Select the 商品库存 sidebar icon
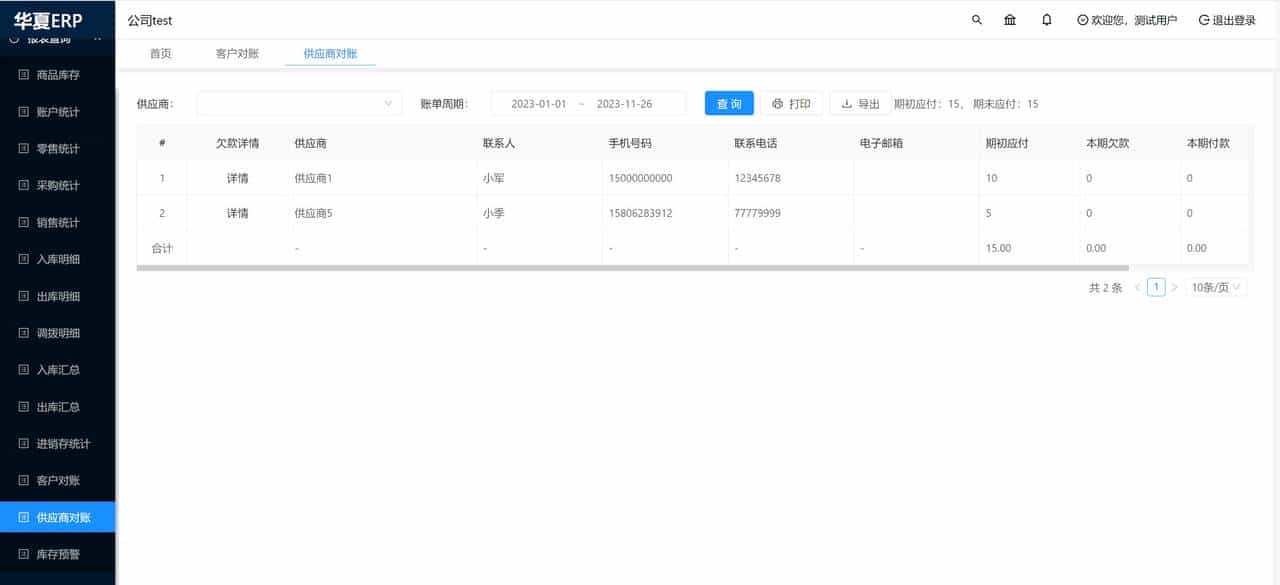1280x585 pixels. click(x=23, y=75)
